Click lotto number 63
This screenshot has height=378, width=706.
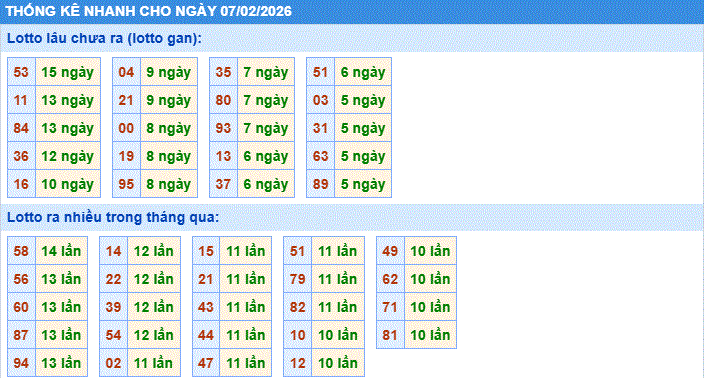point(320,156)
